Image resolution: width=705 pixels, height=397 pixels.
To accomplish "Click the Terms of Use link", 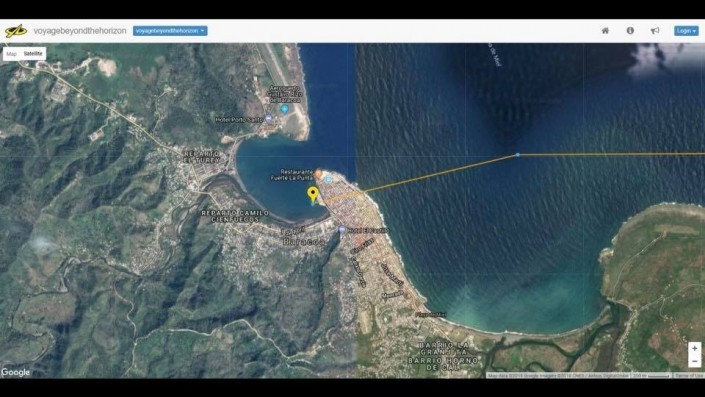I will (x=688, y=375).
